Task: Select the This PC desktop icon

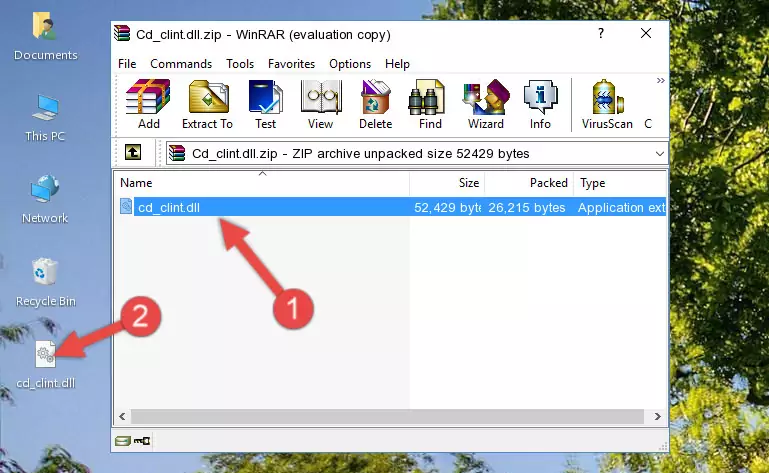Action: tap(45, 118)
